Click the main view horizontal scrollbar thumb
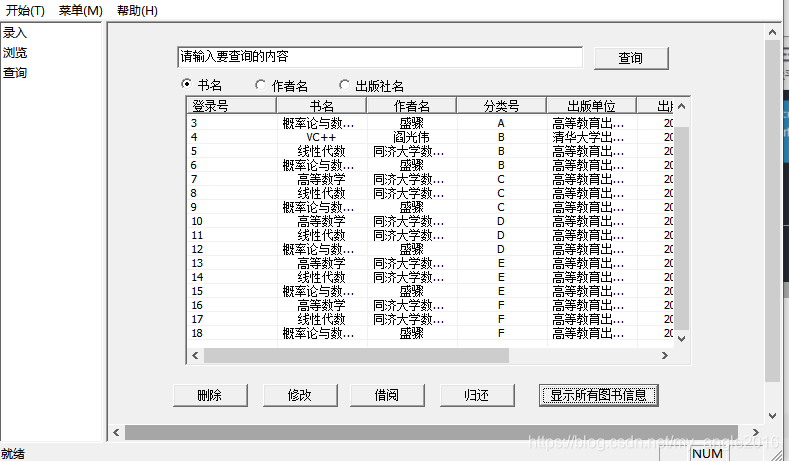Screen dimensions: 789x461 pyautogui.click(x=431, y=432)
